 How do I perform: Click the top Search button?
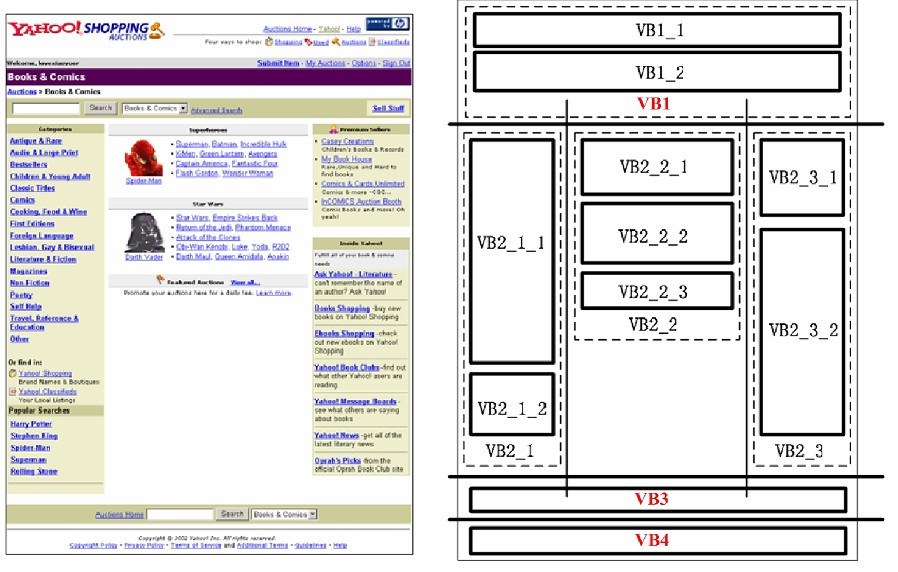point(101,108)
